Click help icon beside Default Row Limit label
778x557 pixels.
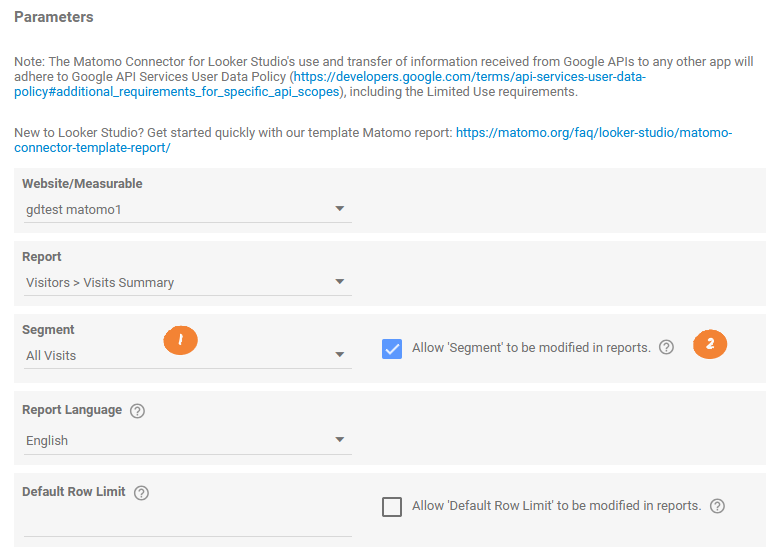click(141, 492)
